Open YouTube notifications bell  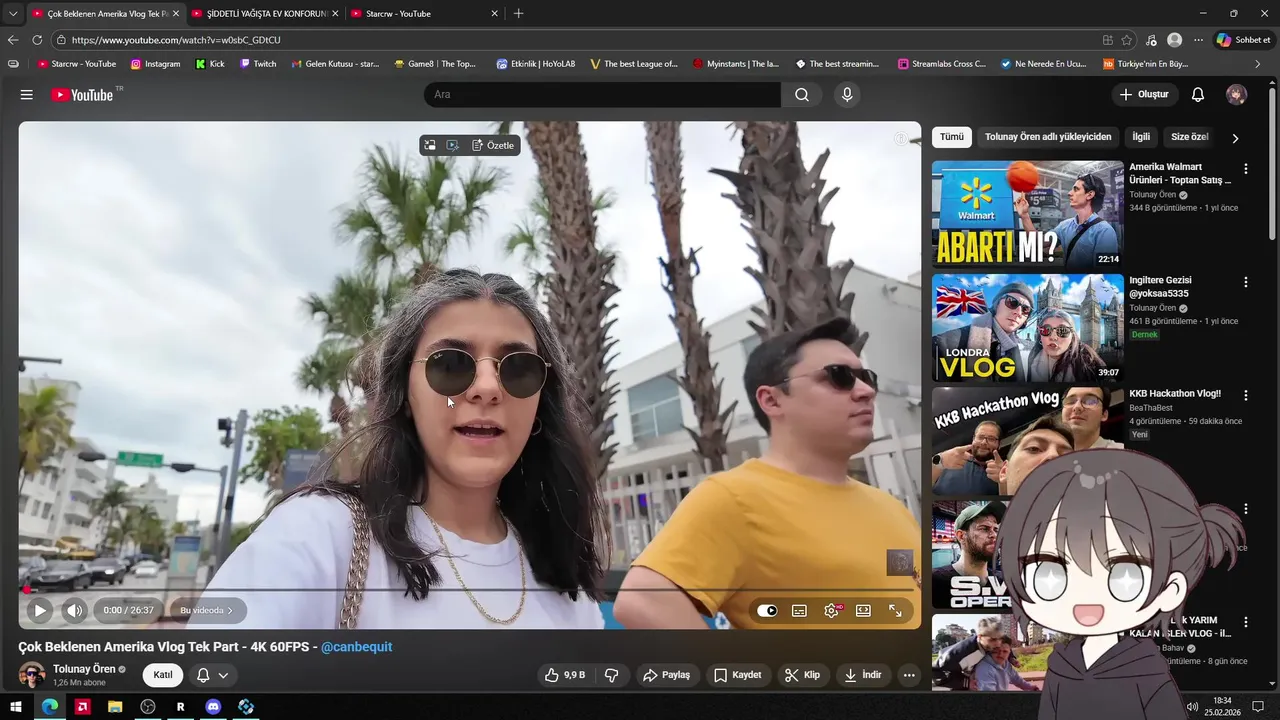pos(1198,95)
